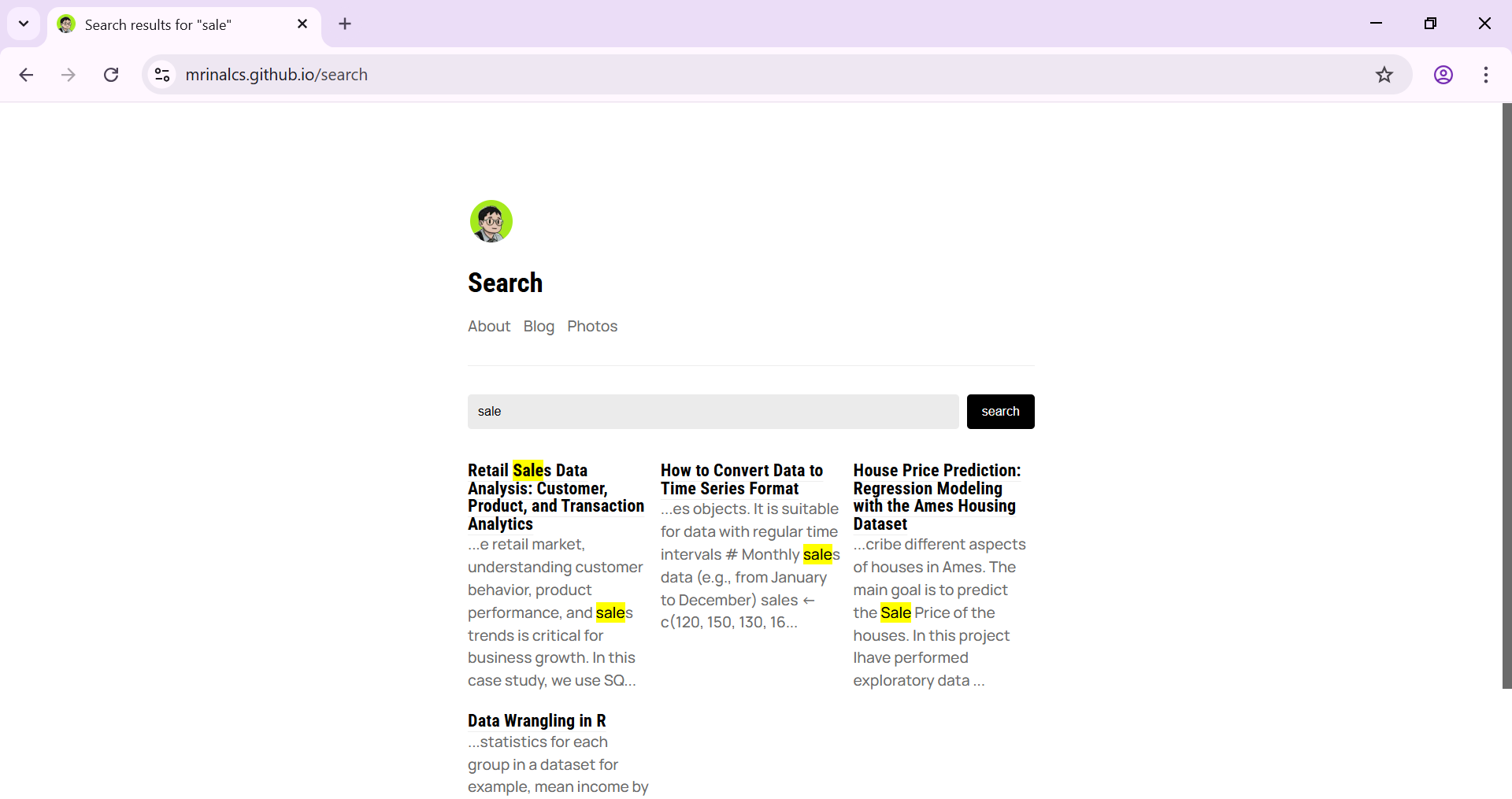Viewport: 1512px width, 799px height.
Task: Navigate to the Photos page
Action: (x=592, y=326)
